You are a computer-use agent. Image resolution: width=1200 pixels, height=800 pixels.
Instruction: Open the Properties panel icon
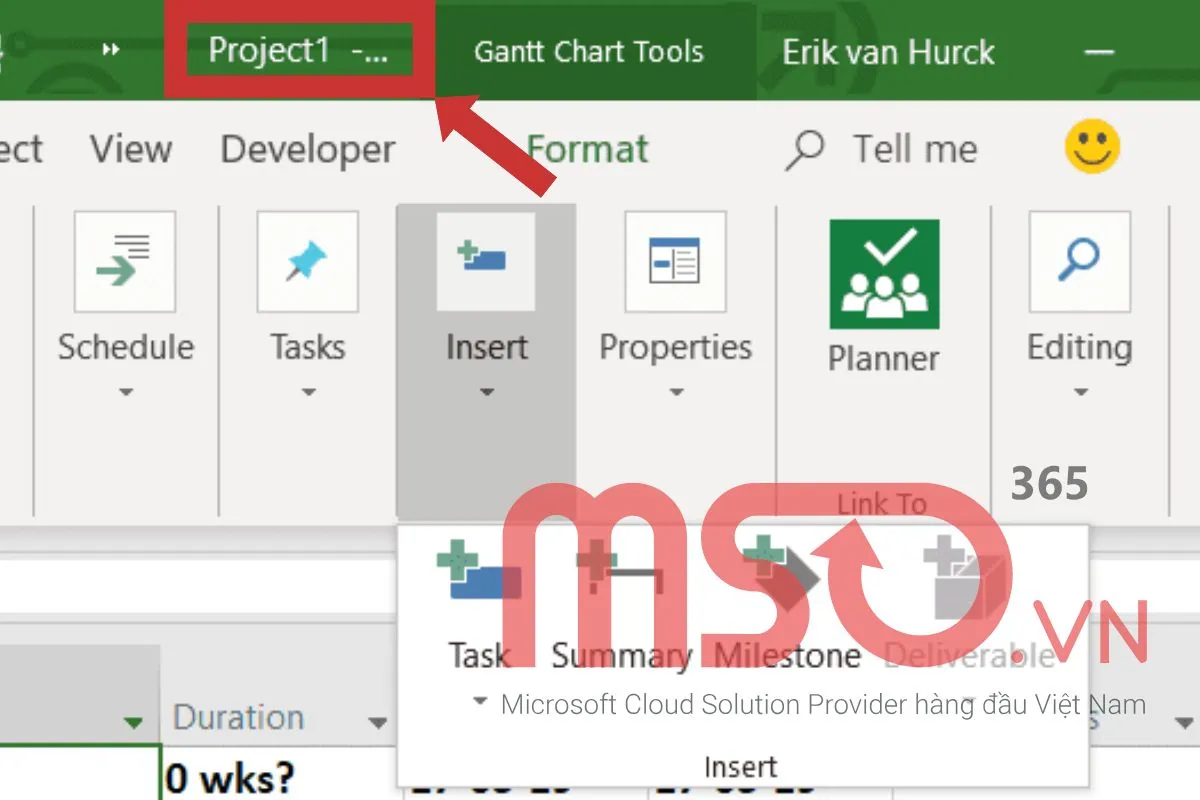click(x=676, y=260)
